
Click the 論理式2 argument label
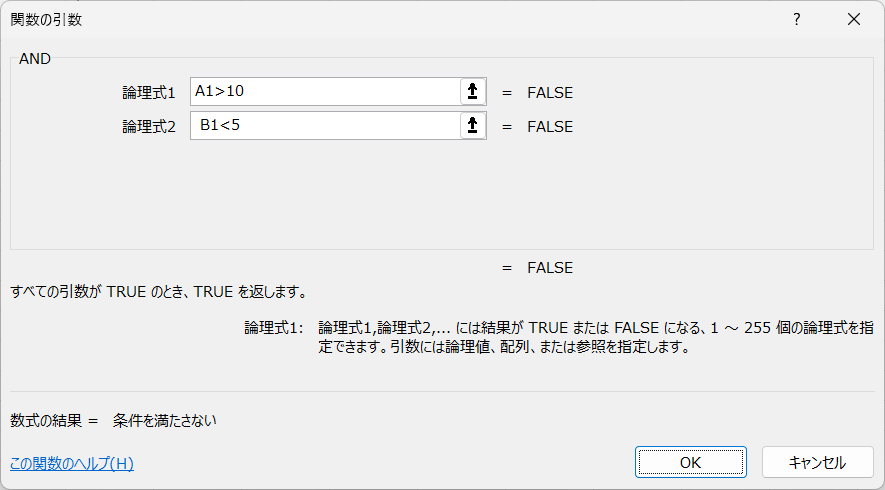click(x=149, y=126)
